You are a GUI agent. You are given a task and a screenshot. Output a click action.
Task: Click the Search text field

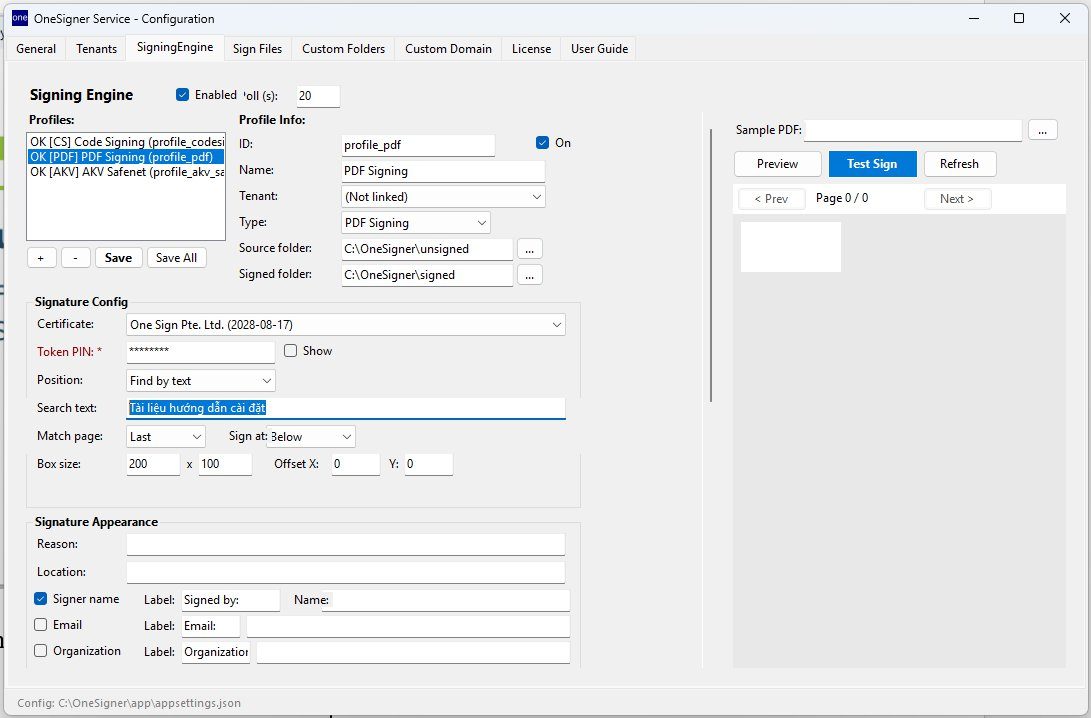click(346, 408)
